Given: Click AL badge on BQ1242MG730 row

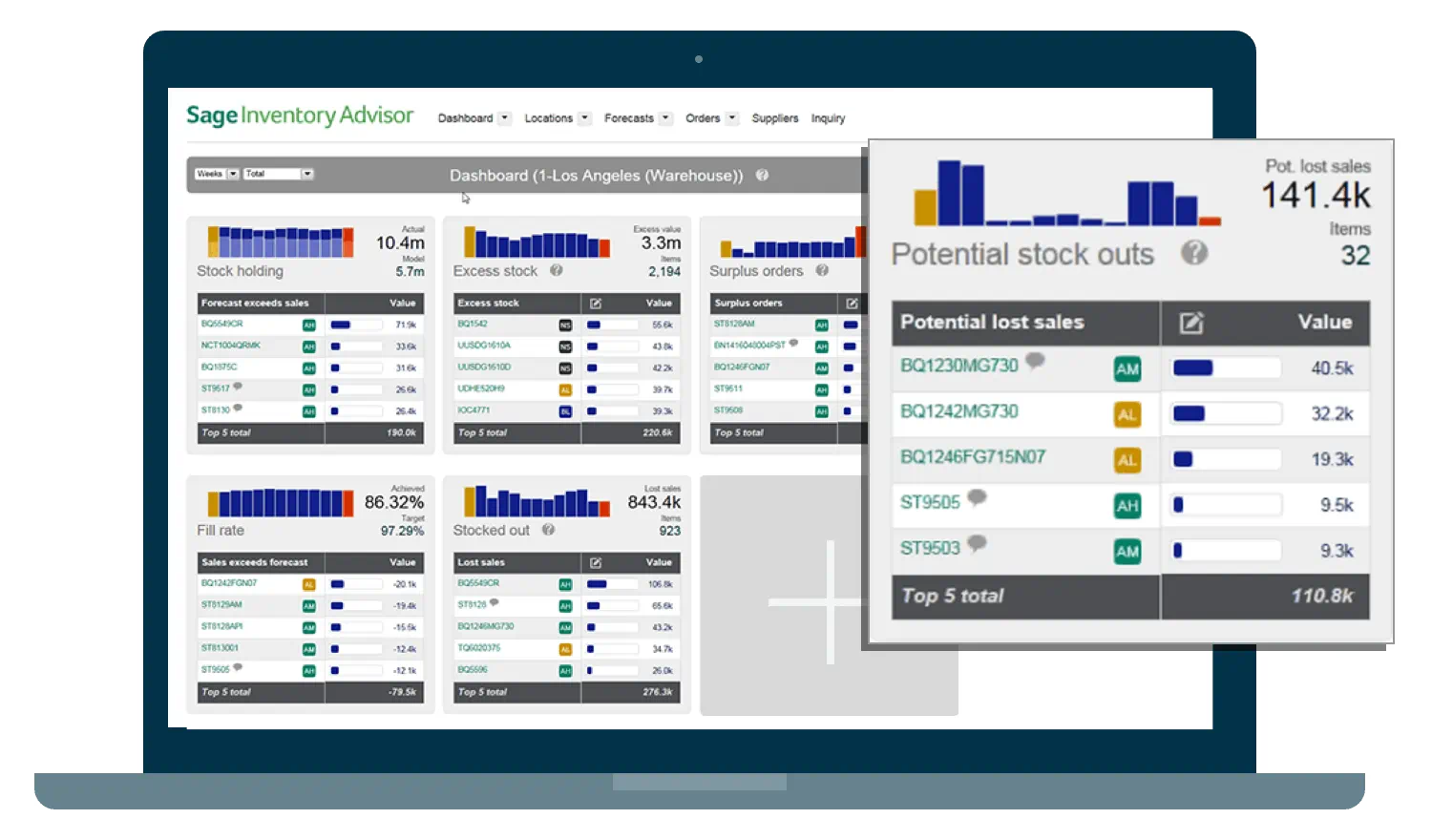Looking at the screenshot, I should [x=1127, y=414].
